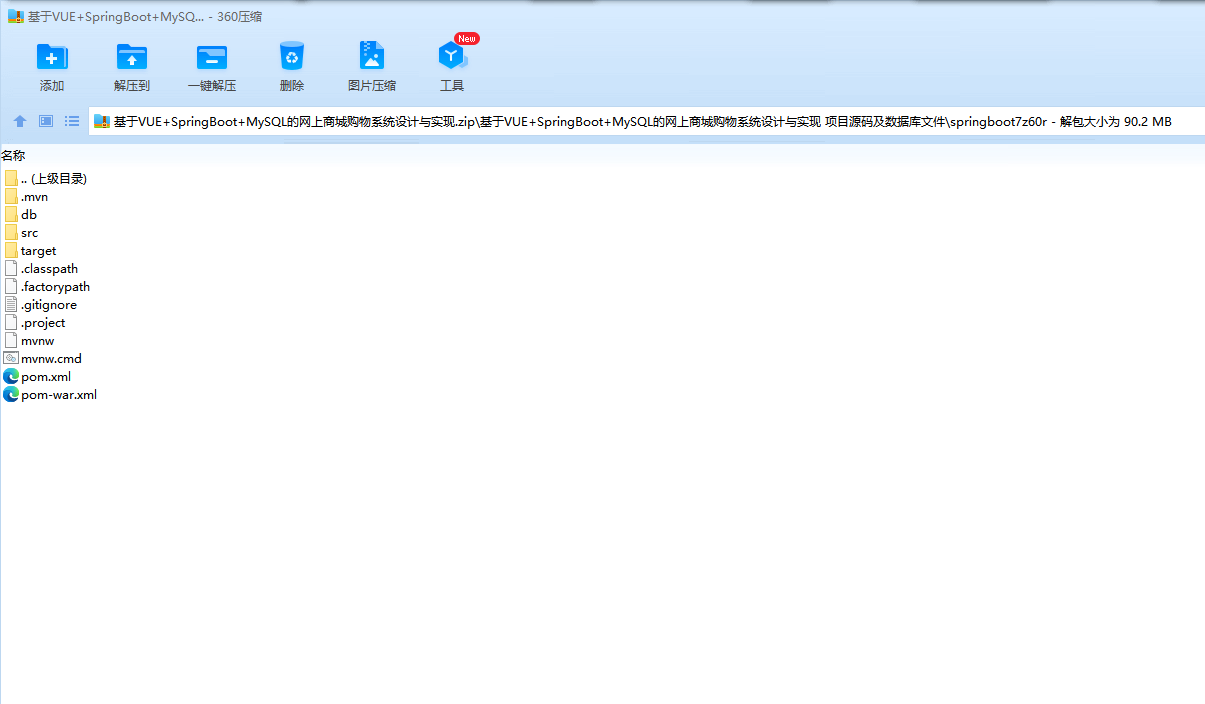Click the archive path address bar
The width and height of the screenshot is (1205, 704).
point(646,122)
